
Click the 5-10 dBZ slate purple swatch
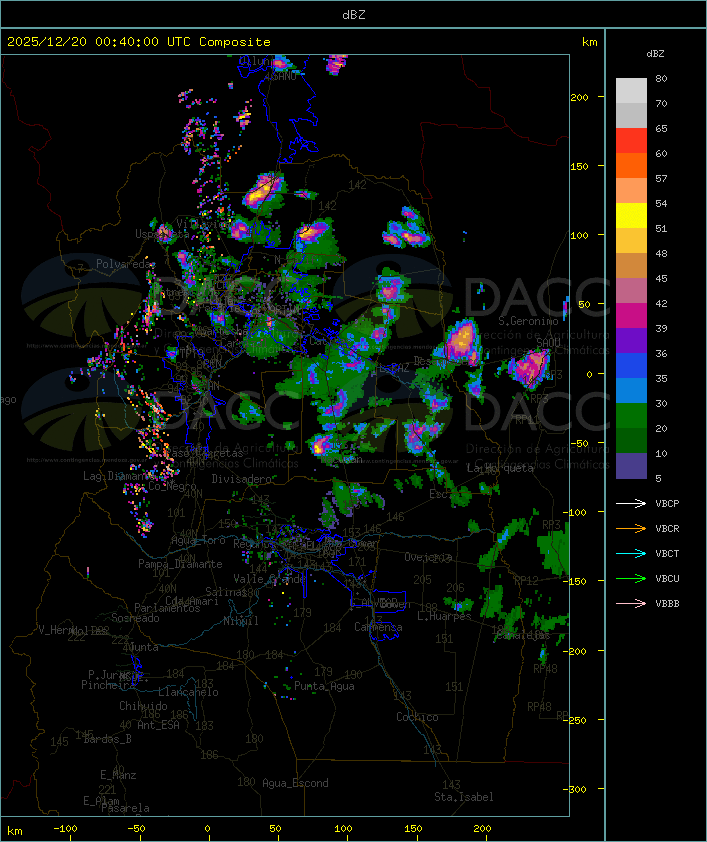(x=631, y=466)
